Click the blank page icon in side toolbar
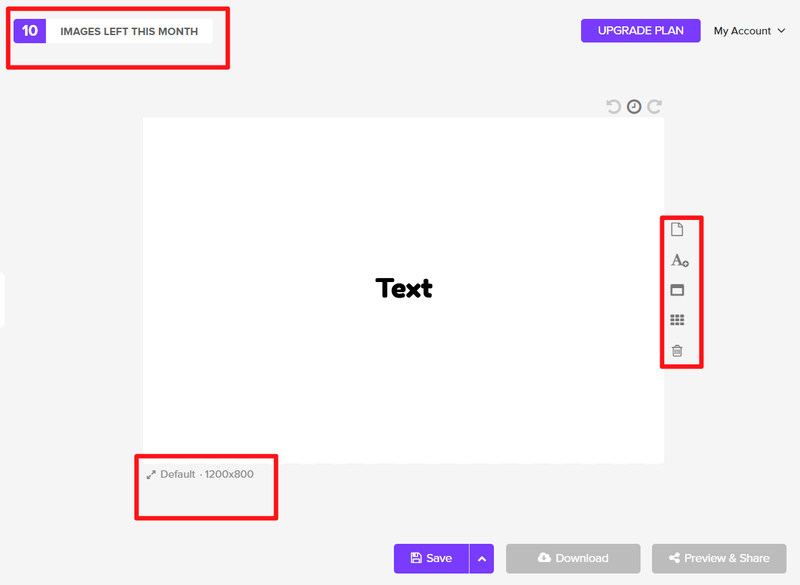This screenshot has width=800, height=585. (x=677, y=230)
